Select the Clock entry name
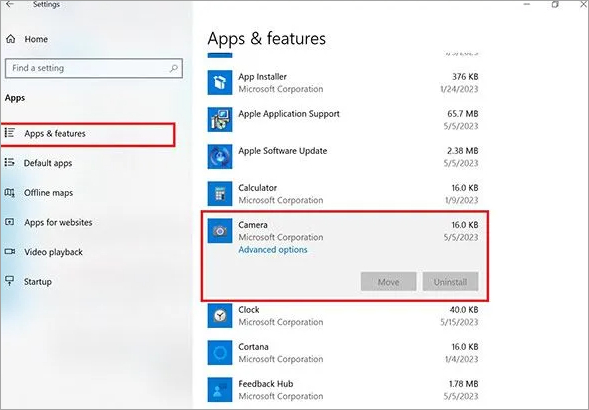Screen dimensions: 589x410 [249, 310]
